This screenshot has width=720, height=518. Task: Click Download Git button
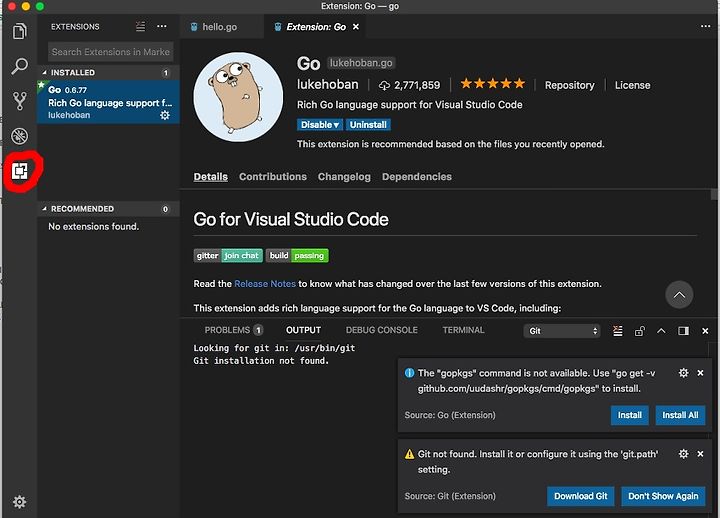tap(580, 496)
